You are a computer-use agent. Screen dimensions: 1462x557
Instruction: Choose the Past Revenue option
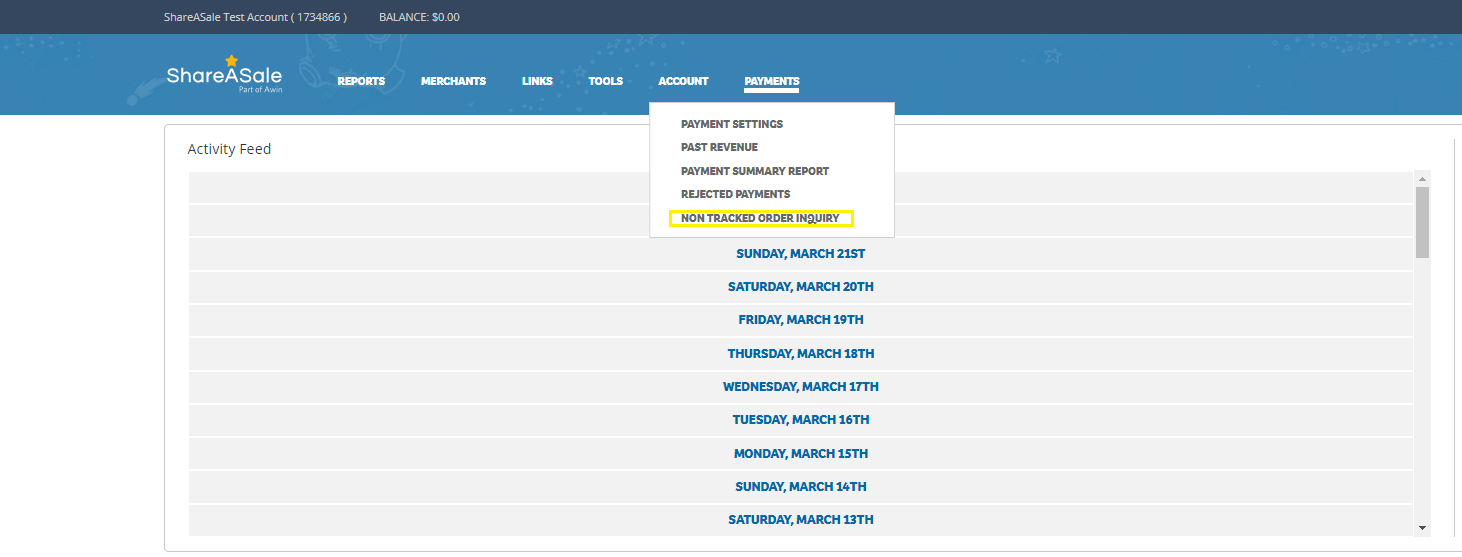[x=719, y=148]
